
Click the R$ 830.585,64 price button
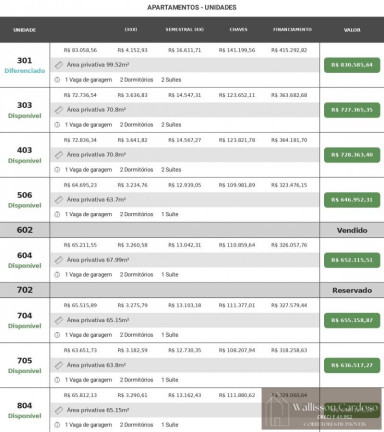352,65
